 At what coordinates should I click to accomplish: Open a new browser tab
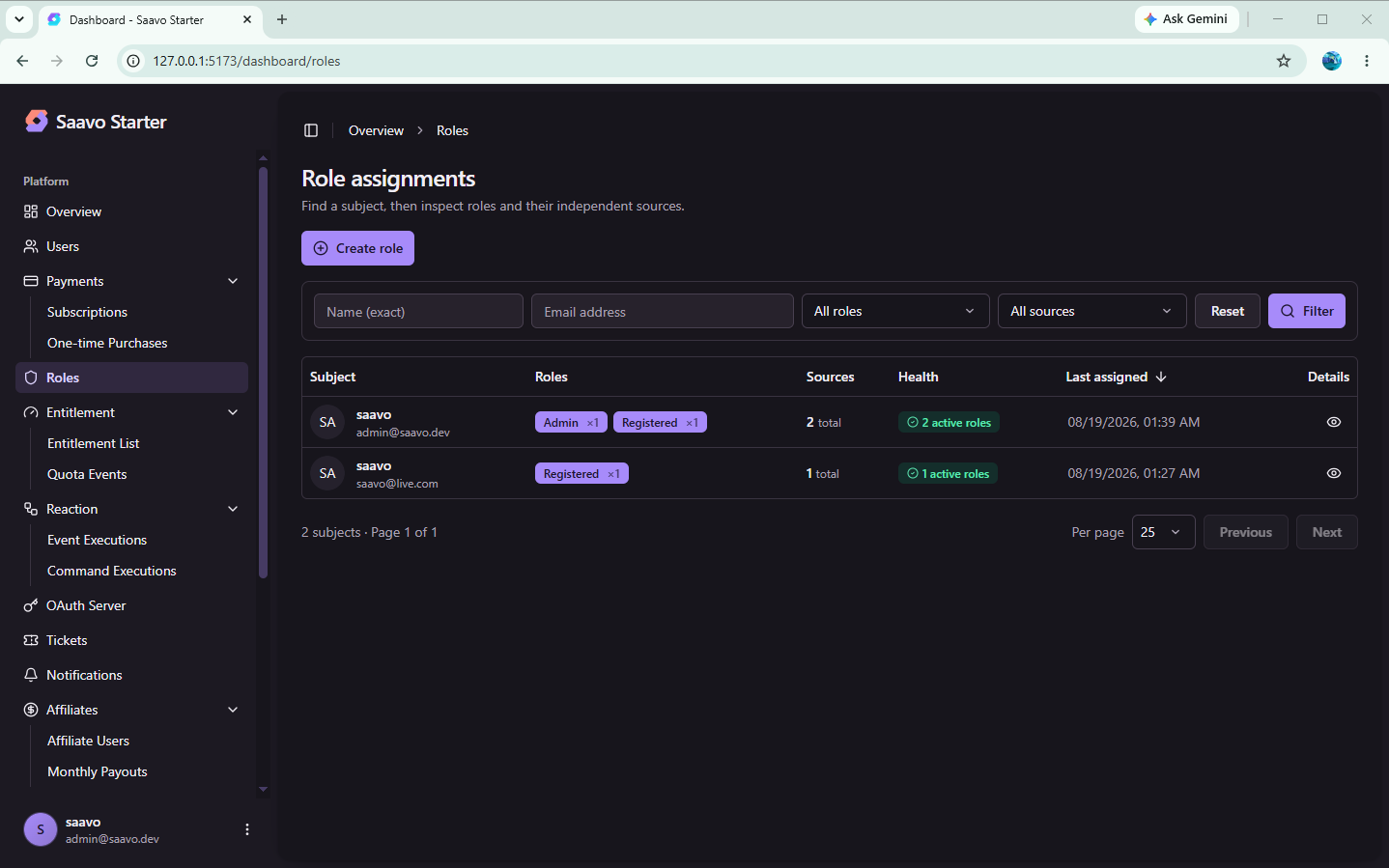pos(282,19)
